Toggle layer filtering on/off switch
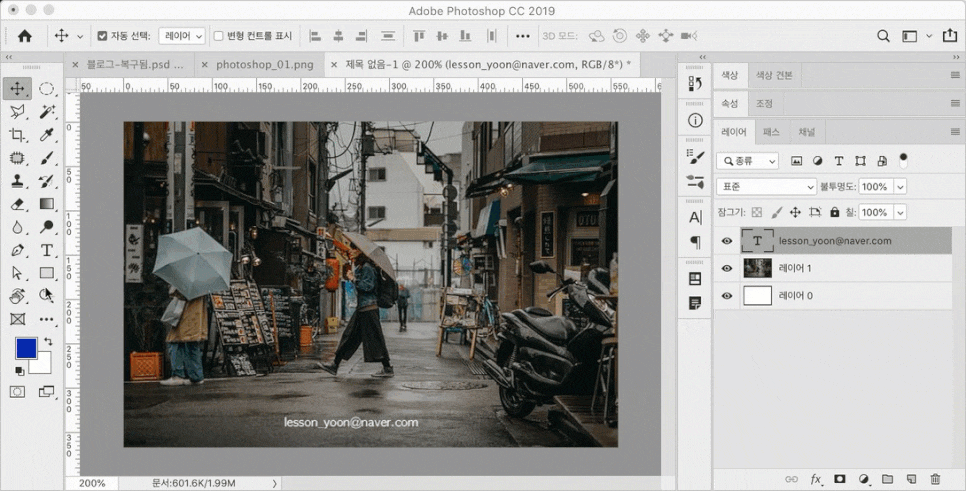 pos(903,160)
